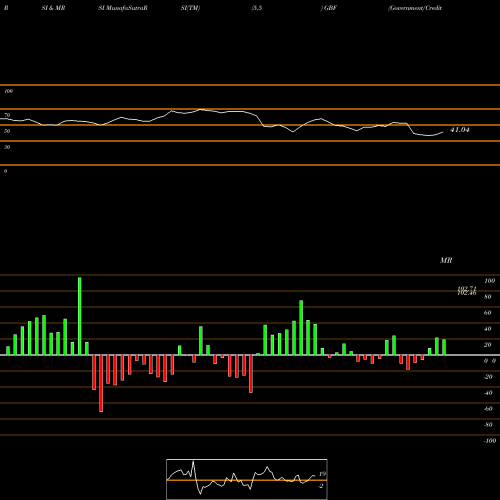The image size is (500, 500).
Task: Click the RSI axis label 50
Action: (7, 131)
